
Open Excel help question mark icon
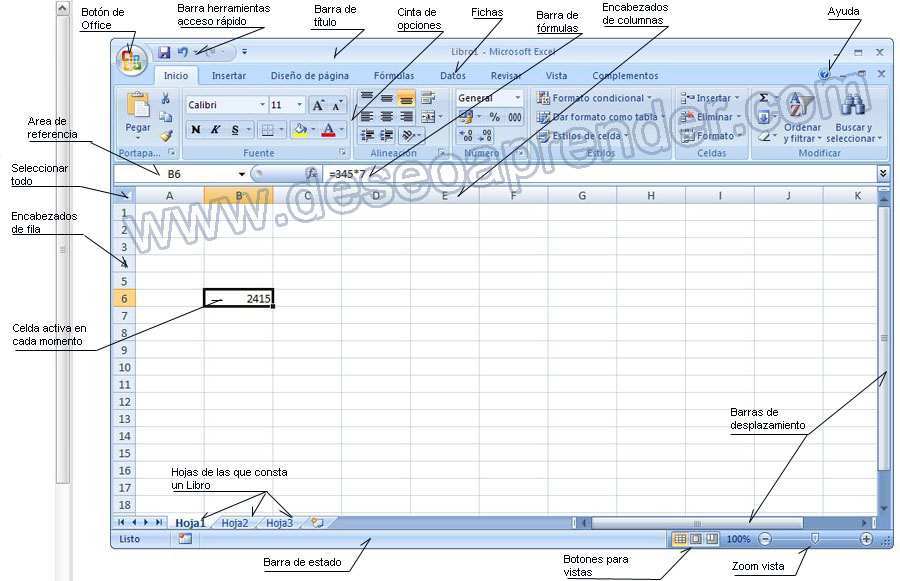click(823, 75)
